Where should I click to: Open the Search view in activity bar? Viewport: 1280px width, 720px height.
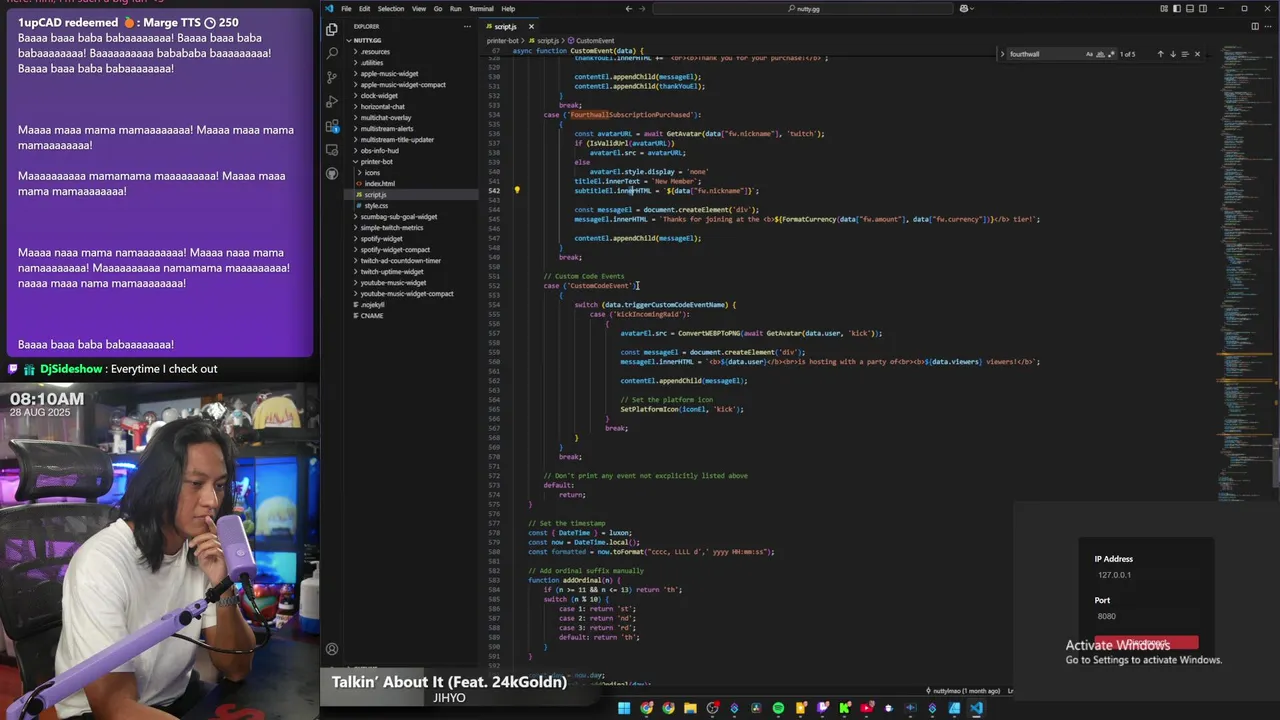[x=332, y=53]
